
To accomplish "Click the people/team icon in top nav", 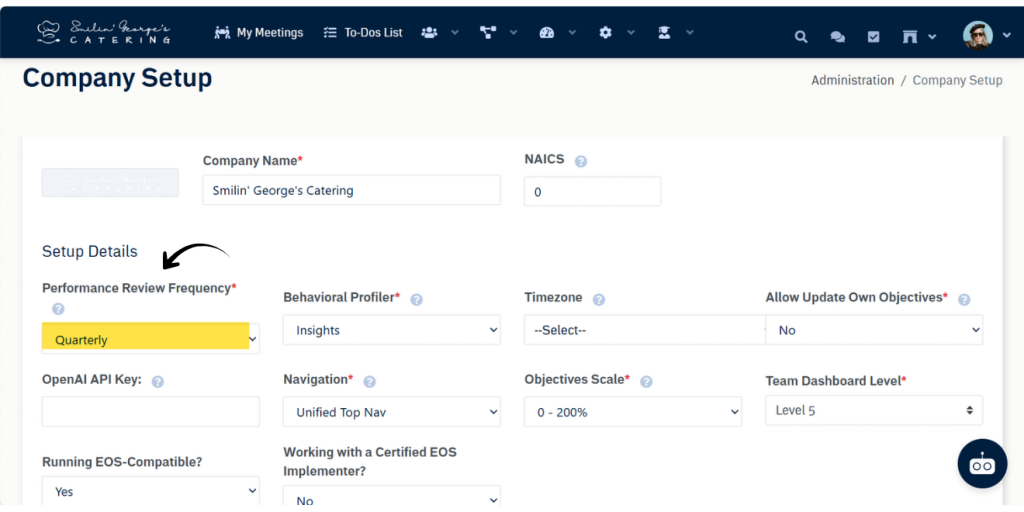I will (x=429, y=33).
